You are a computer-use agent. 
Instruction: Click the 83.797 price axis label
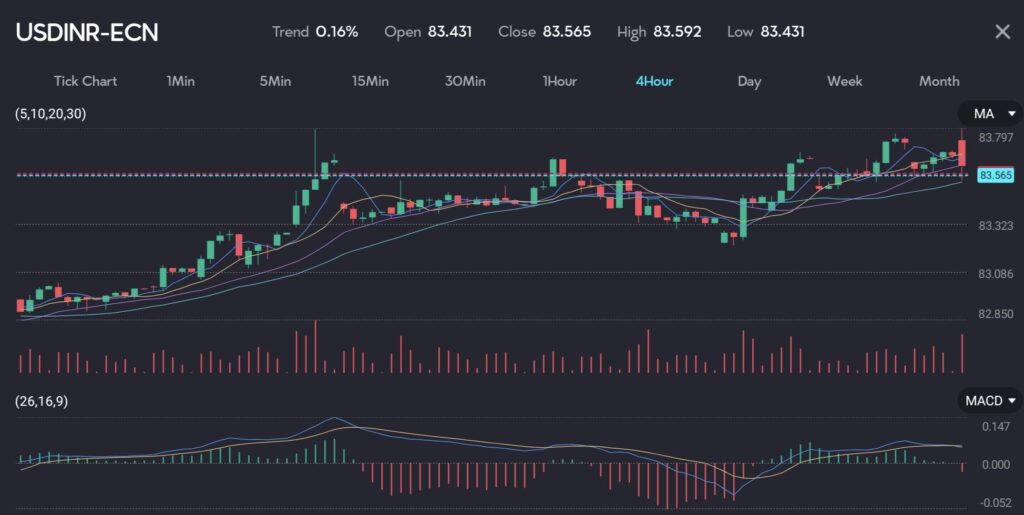(996, 138)
